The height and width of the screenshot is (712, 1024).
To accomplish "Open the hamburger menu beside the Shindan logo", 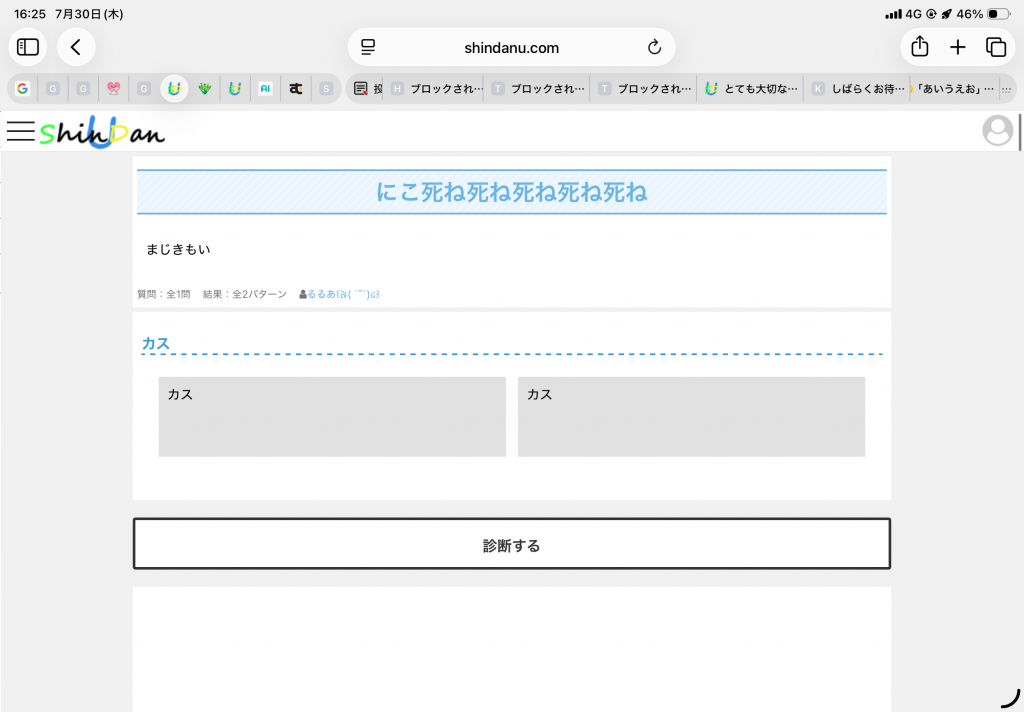I will pos(21,131).
